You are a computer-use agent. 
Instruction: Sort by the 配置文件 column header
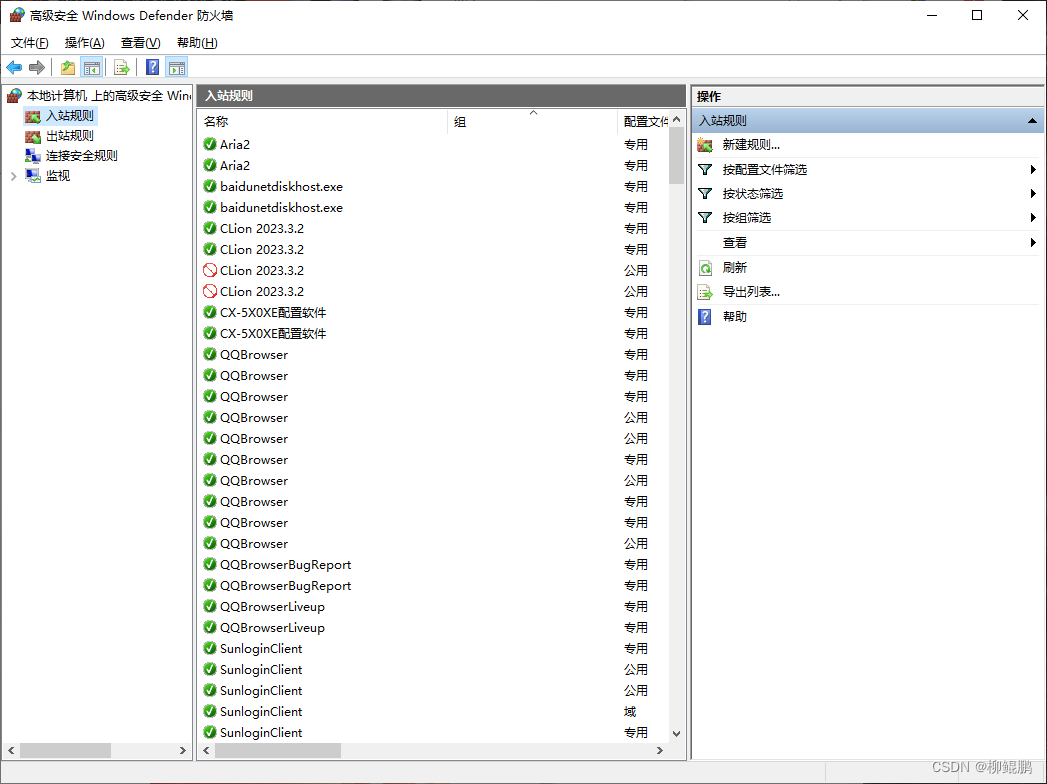point(644,122)
